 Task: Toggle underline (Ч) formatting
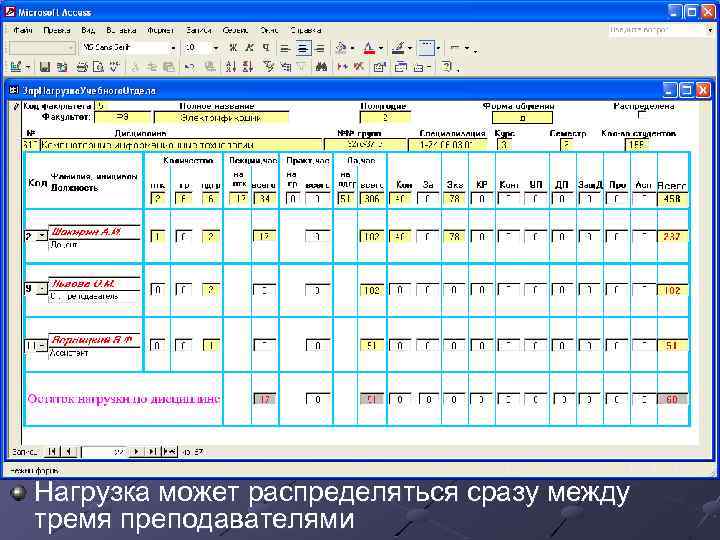pyautogui.click(x=266, y=48)
